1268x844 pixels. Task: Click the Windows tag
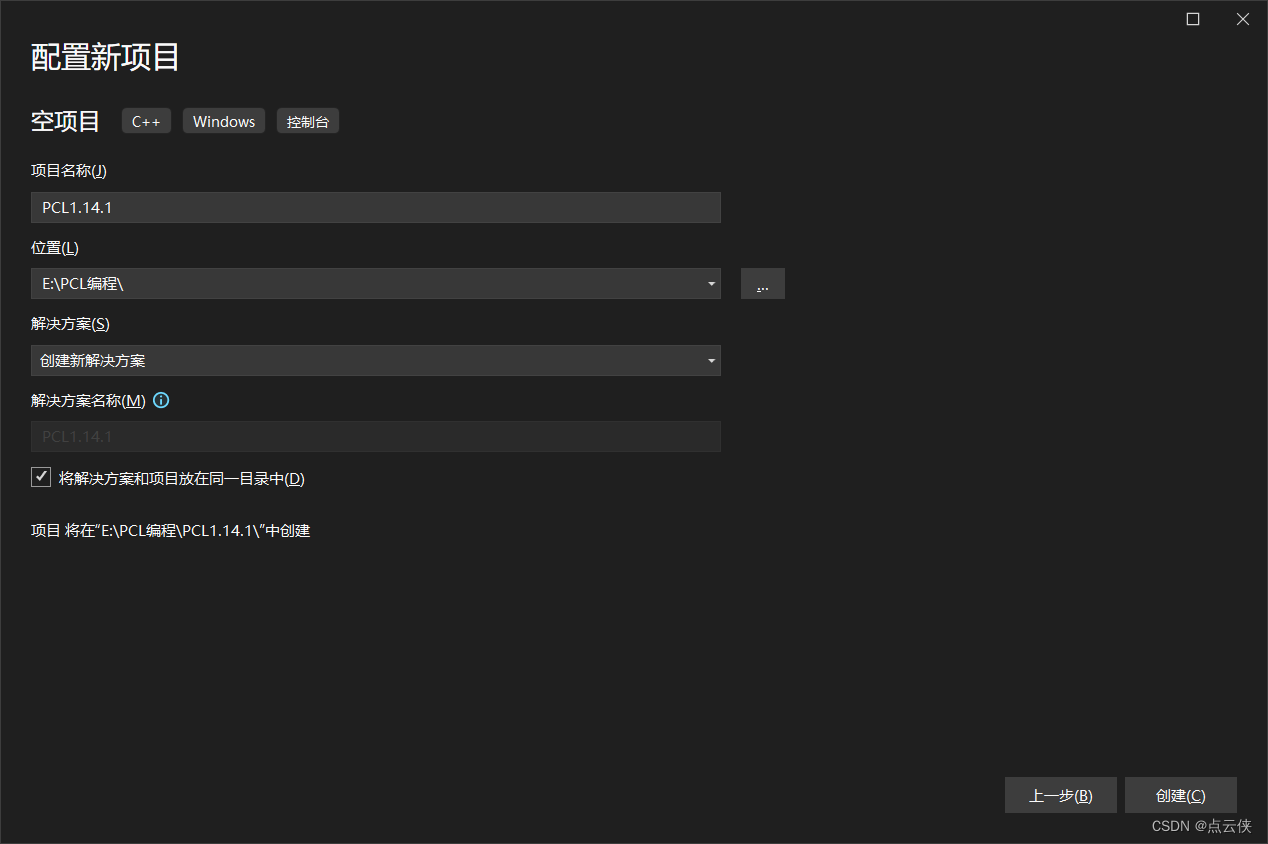tap(224, 121)
